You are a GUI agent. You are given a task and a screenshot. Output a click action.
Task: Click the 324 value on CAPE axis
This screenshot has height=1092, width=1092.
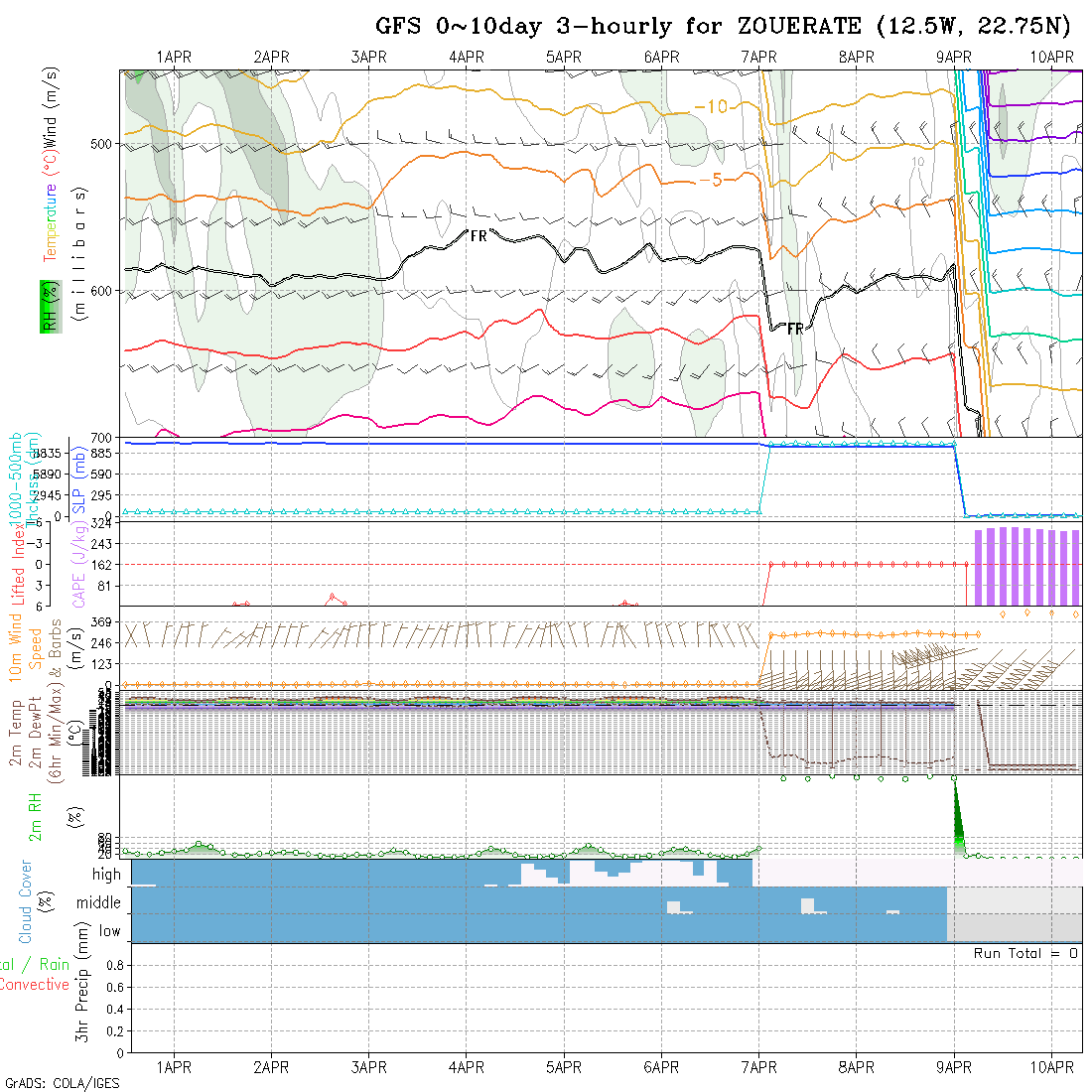(101, 523)
